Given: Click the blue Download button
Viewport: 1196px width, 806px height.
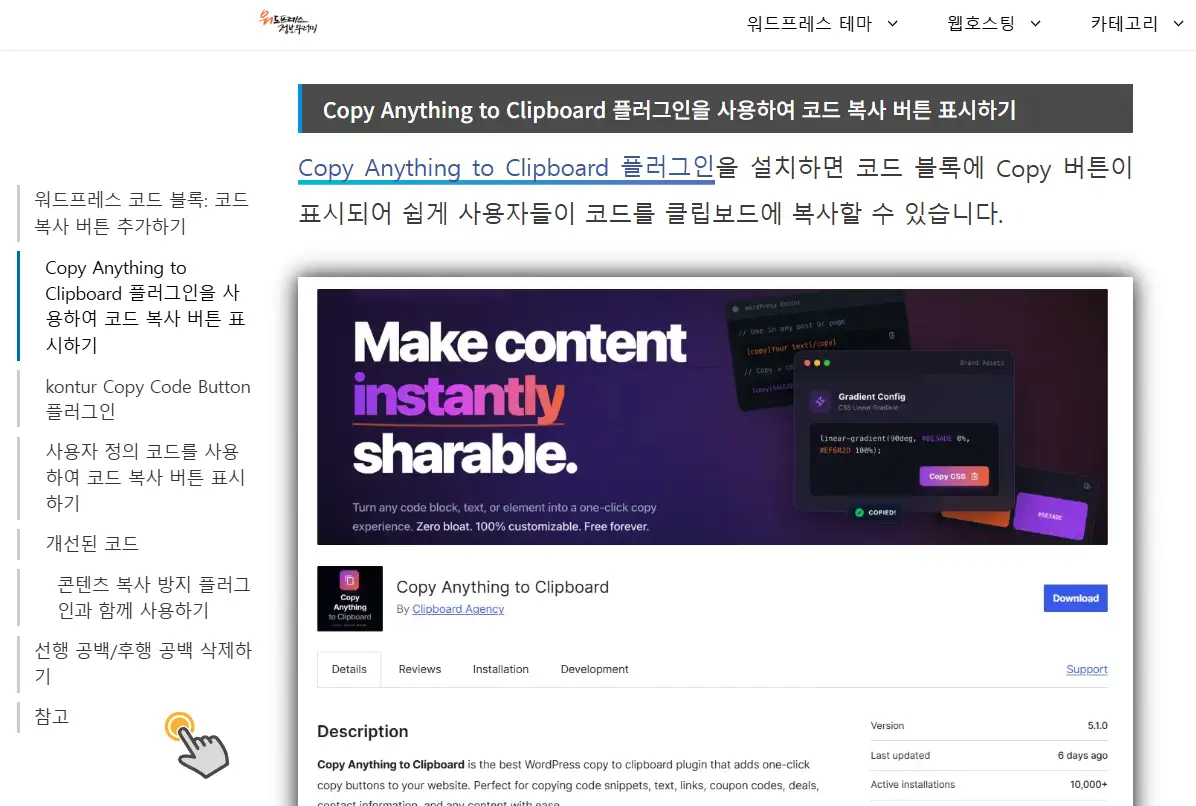Looking at the screenshot, I should tap(1075, 599).
